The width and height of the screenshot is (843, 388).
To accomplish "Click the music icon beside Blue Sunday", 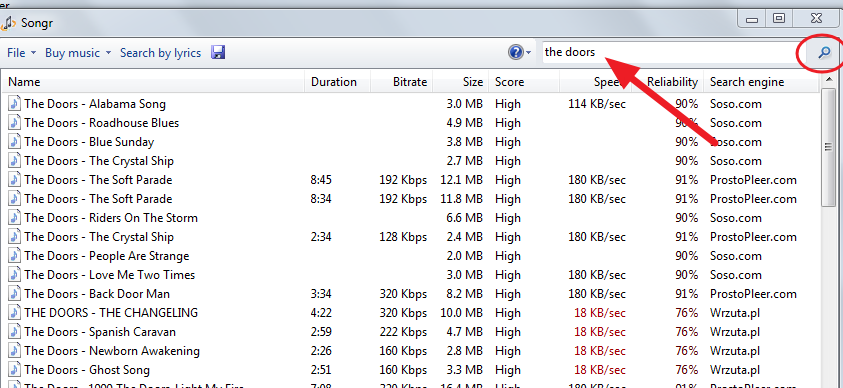I will [x=15, y=141].
